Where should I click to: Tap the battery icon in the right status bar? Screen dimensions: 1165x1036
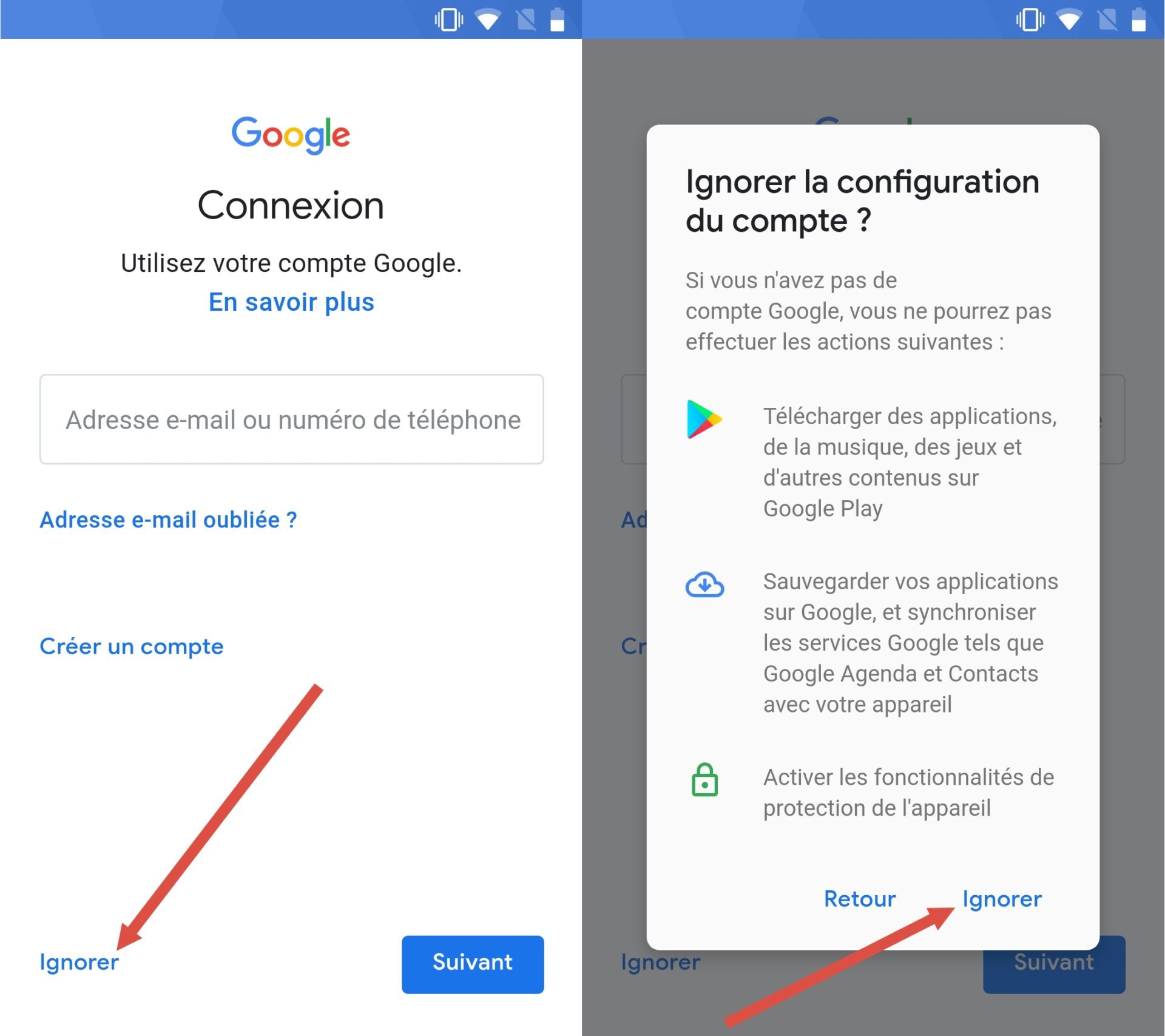pos(1139,19)
